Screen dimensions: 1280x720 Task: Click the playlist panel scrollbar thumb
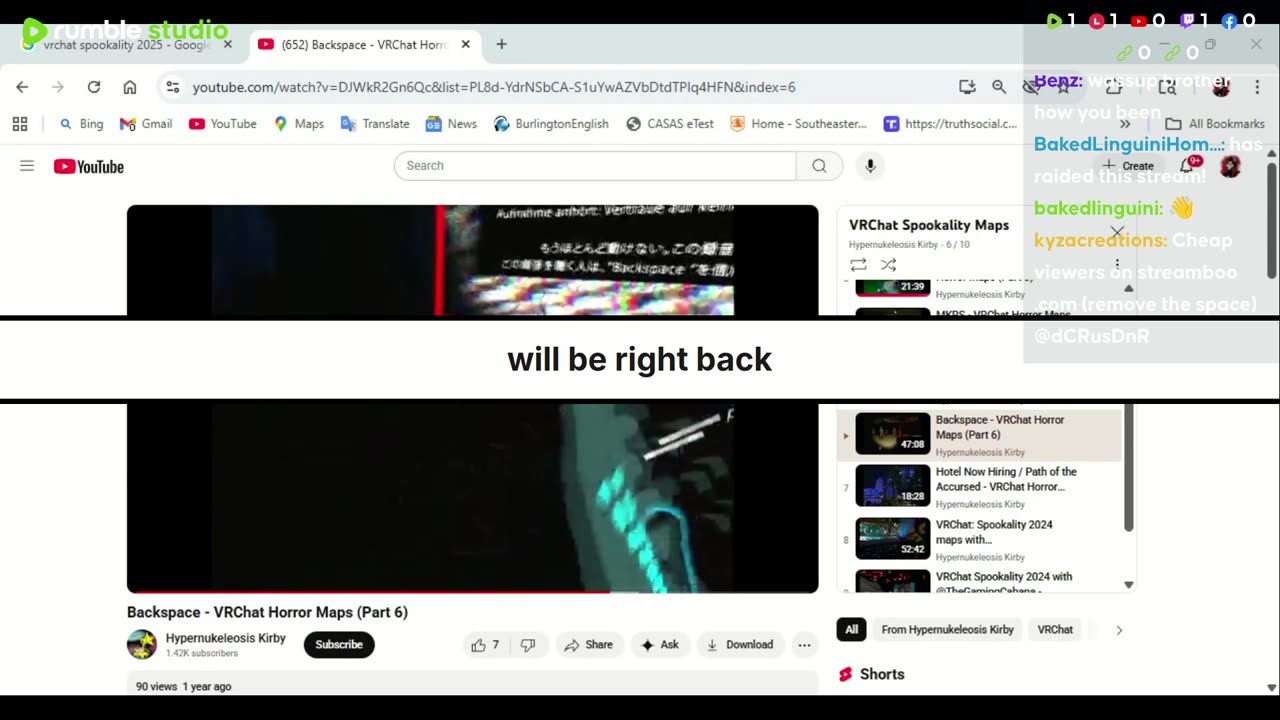(1129, 468)
